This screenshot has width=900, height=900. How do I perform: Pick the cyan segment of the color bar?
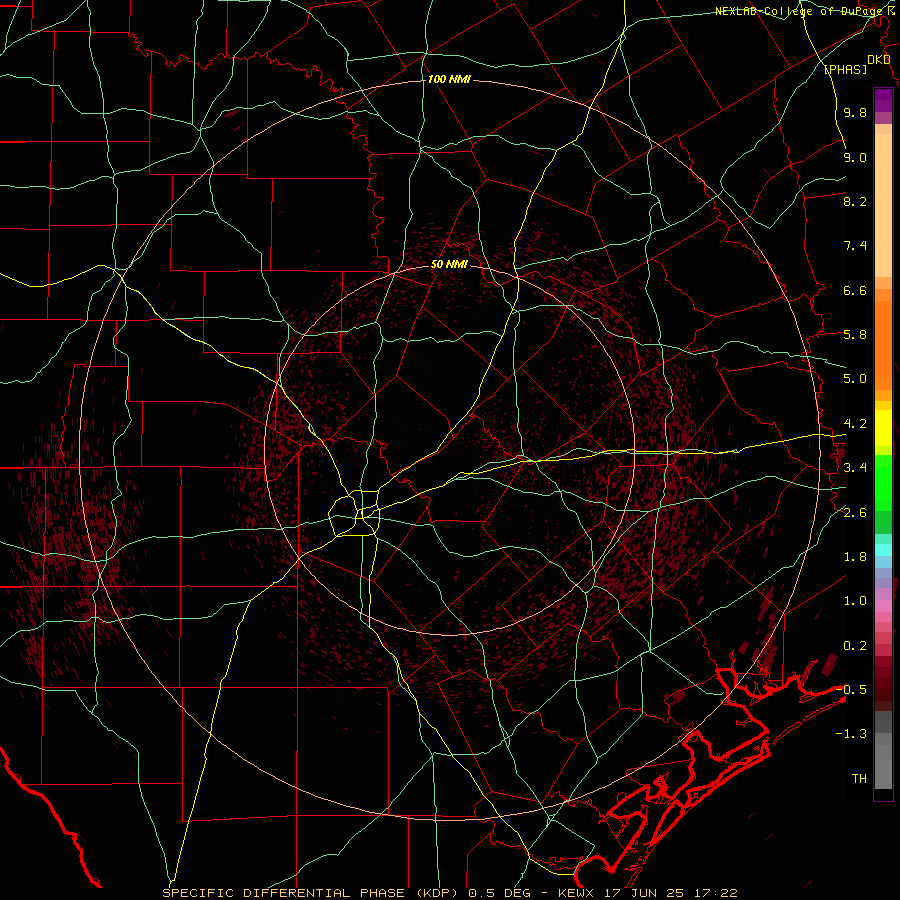pos(883,550)
